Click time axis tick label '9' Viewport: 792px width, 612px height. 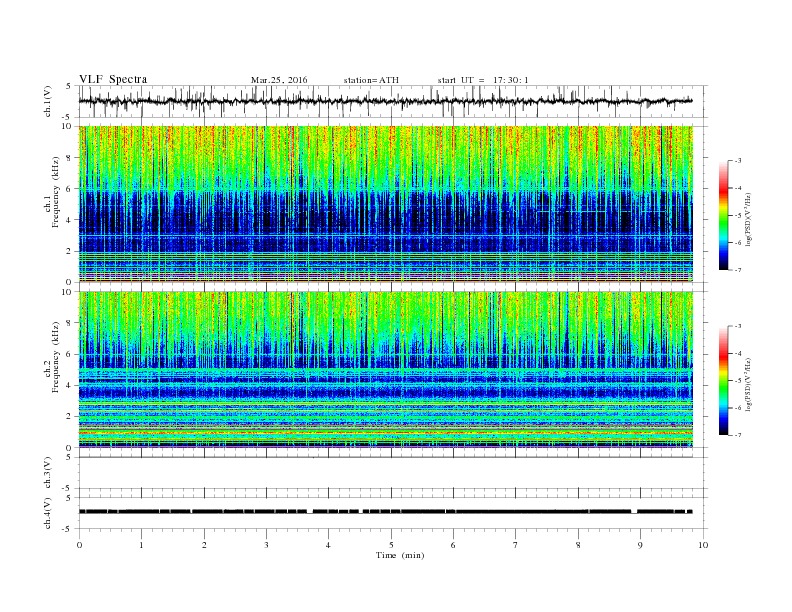(640, 545)
